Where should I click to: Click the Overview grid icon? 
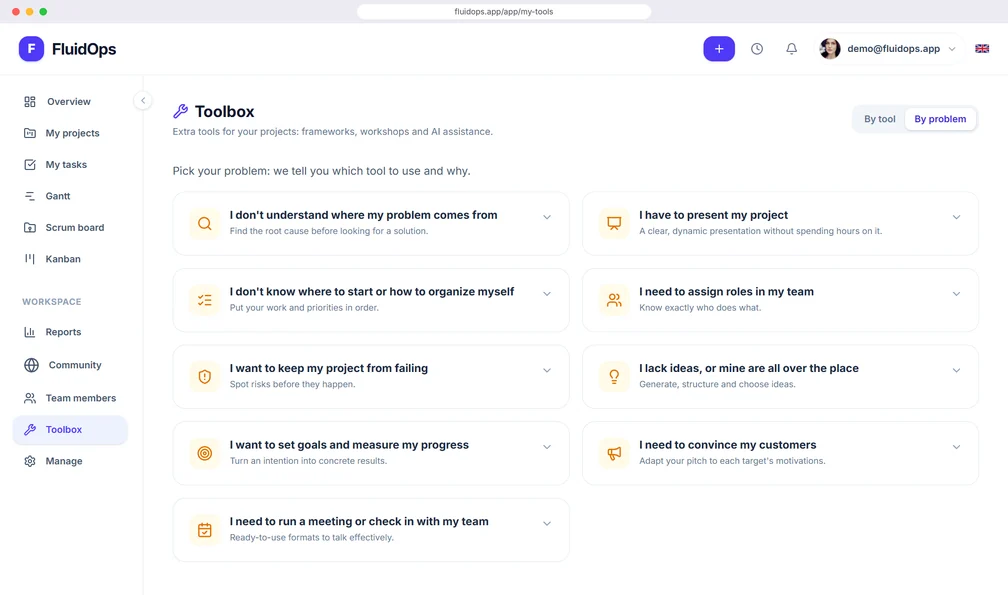click(30, 102)
